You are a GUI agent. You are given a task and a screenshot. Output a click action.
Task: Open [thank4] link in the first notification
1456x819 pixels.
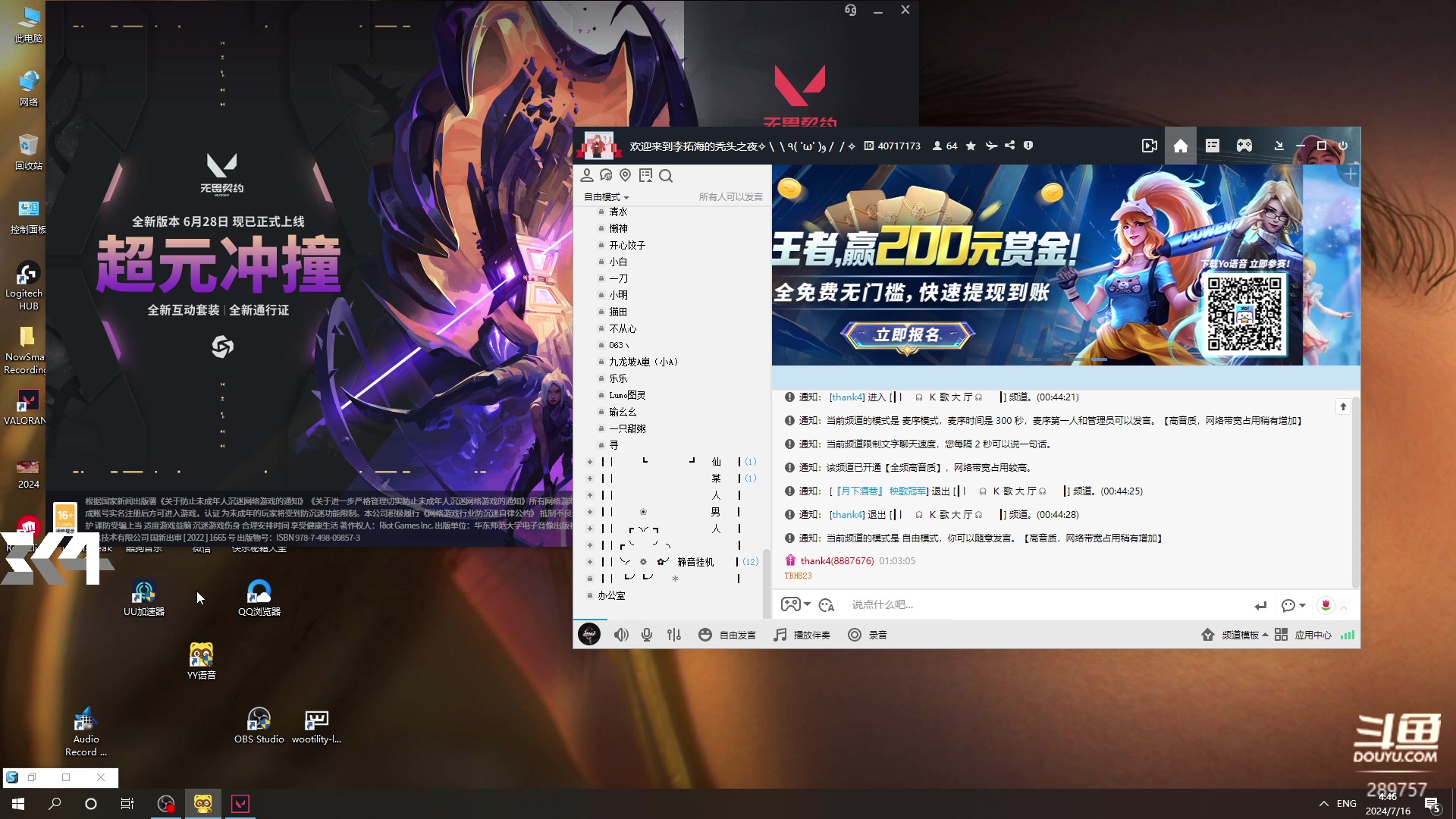pyautogui.click(x=846, y=397)
